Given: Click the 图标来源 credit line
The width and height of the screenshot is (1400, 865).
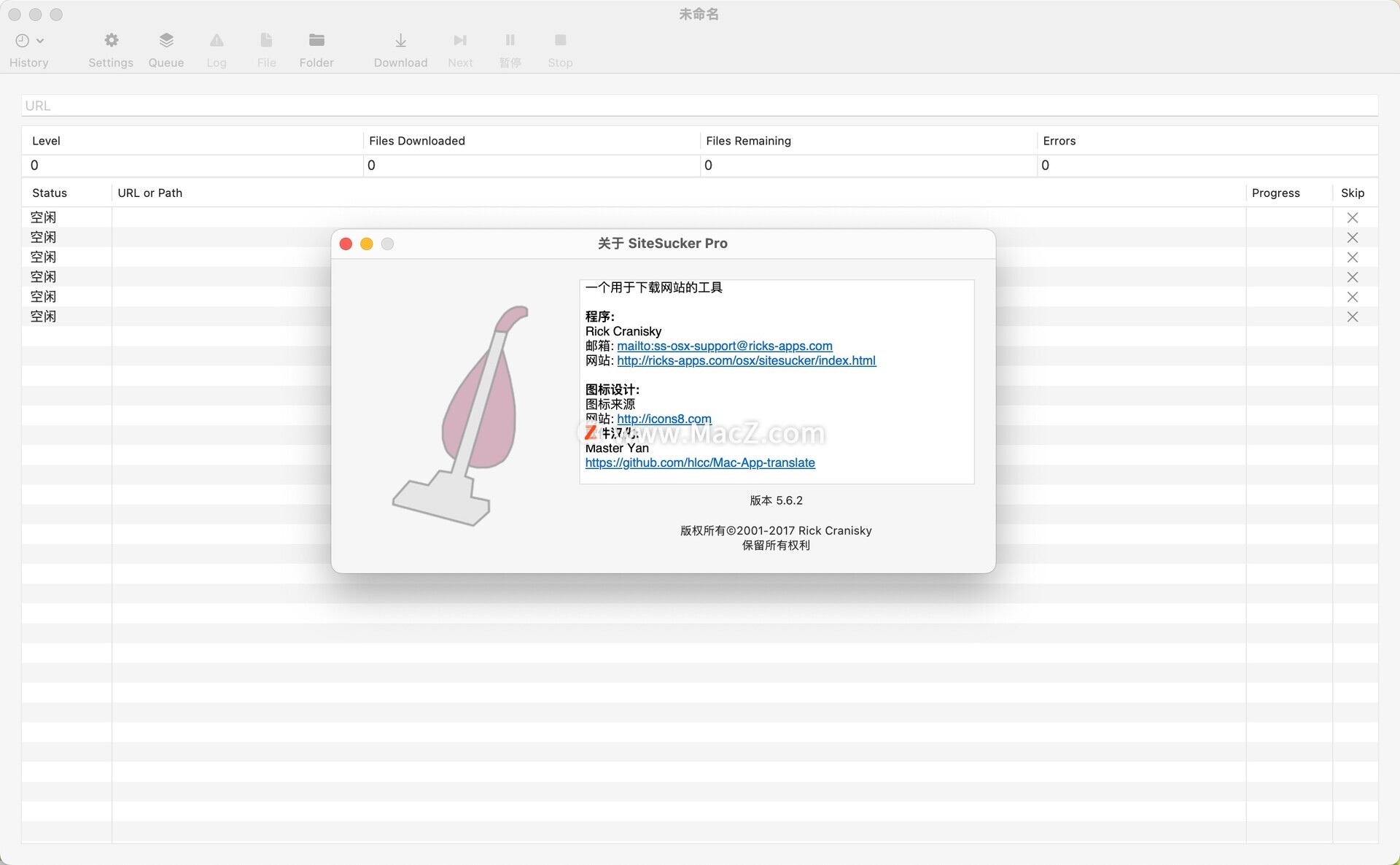Looking at the screenshot, I should pyautogui.click(x=610, y=404).
